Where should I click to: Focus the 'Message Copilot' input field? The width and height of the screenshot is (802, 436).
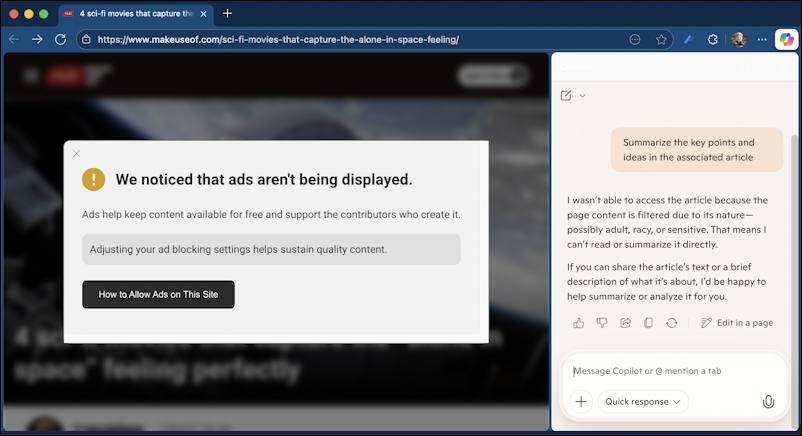click(x=674, y=371)
